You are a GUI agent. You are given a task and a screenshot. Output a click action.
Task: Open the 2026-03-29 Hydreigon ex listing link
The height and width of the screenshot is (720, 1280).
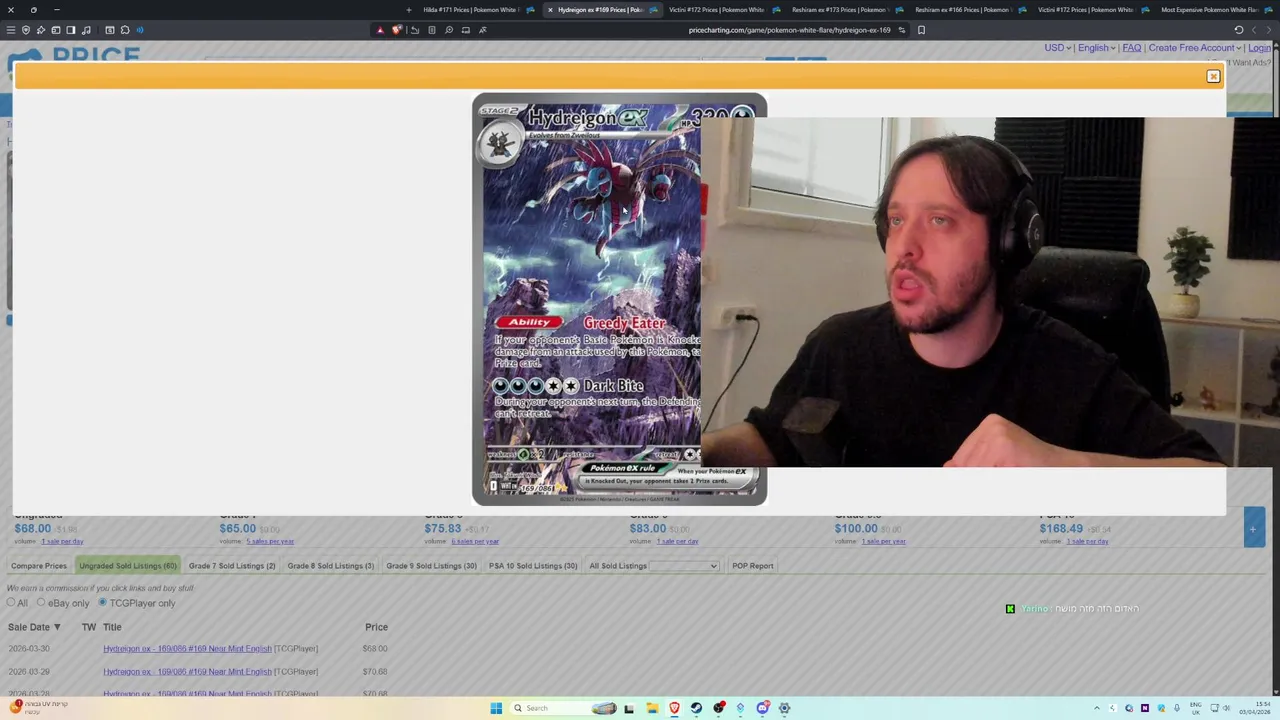click(187, 672)
